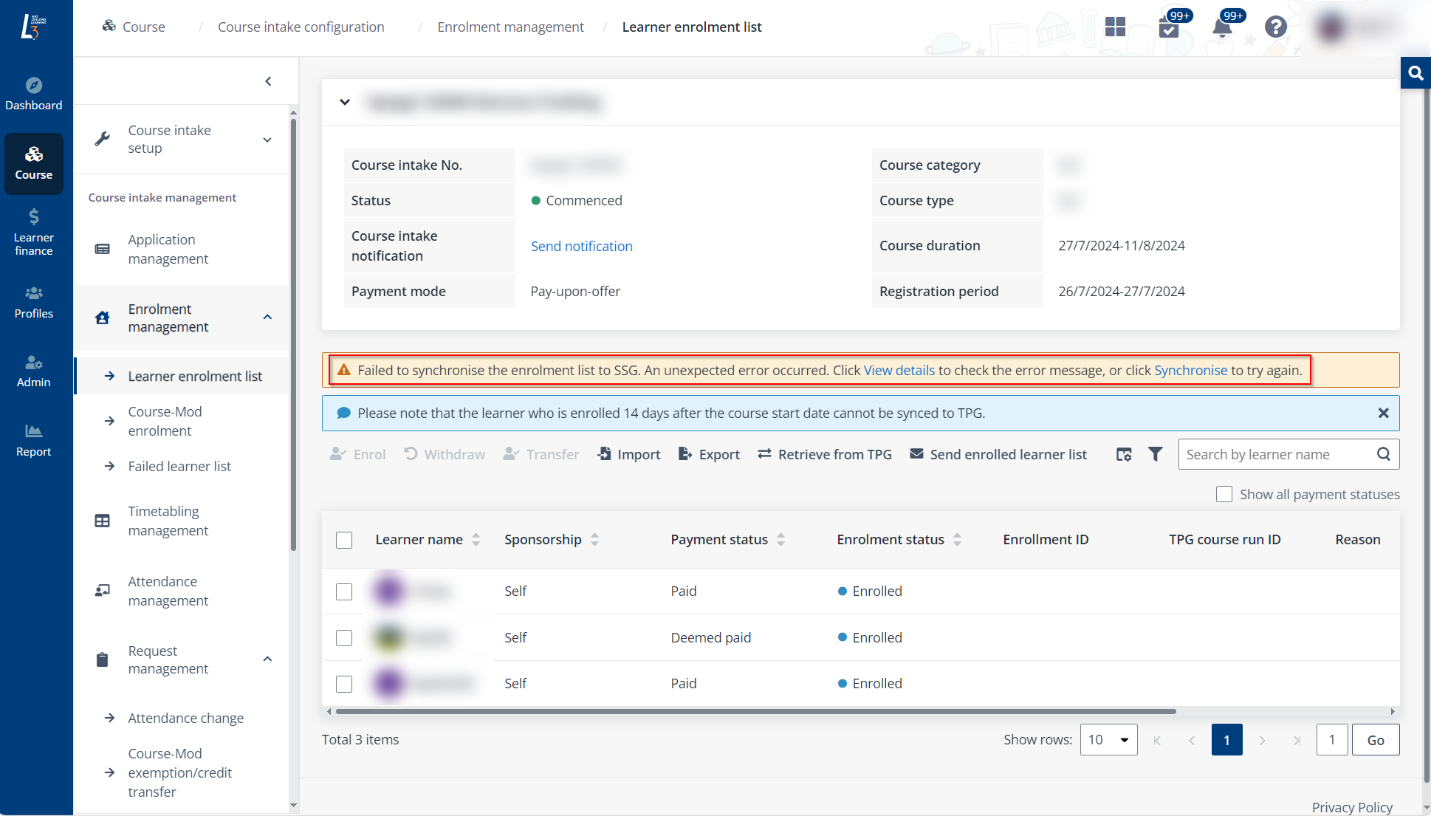Open the blue search side tab
Image resolution: width=1431 pixels, height=816 pixels.
1415,73
